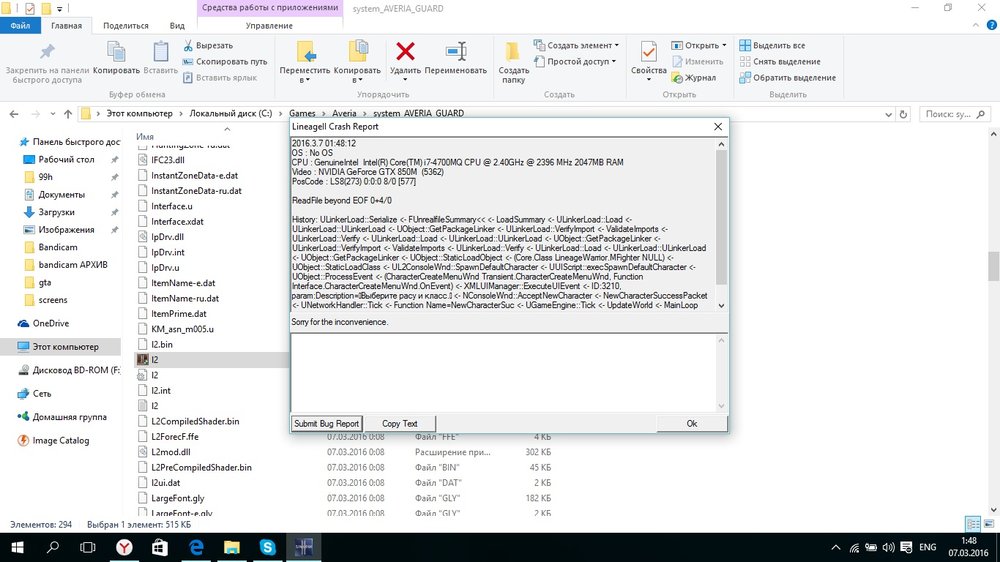Screen dimensions: 1000x562
Task: Open the Share (Поделиться) ribbon tab
Action: (x=126, y=25)
